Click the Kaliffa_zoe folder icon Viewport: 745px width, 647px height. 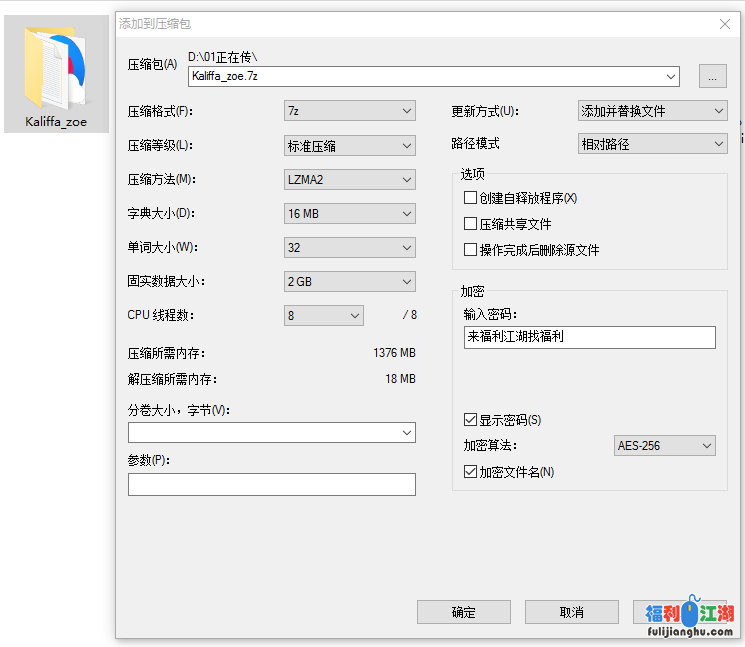pos(56,68)
